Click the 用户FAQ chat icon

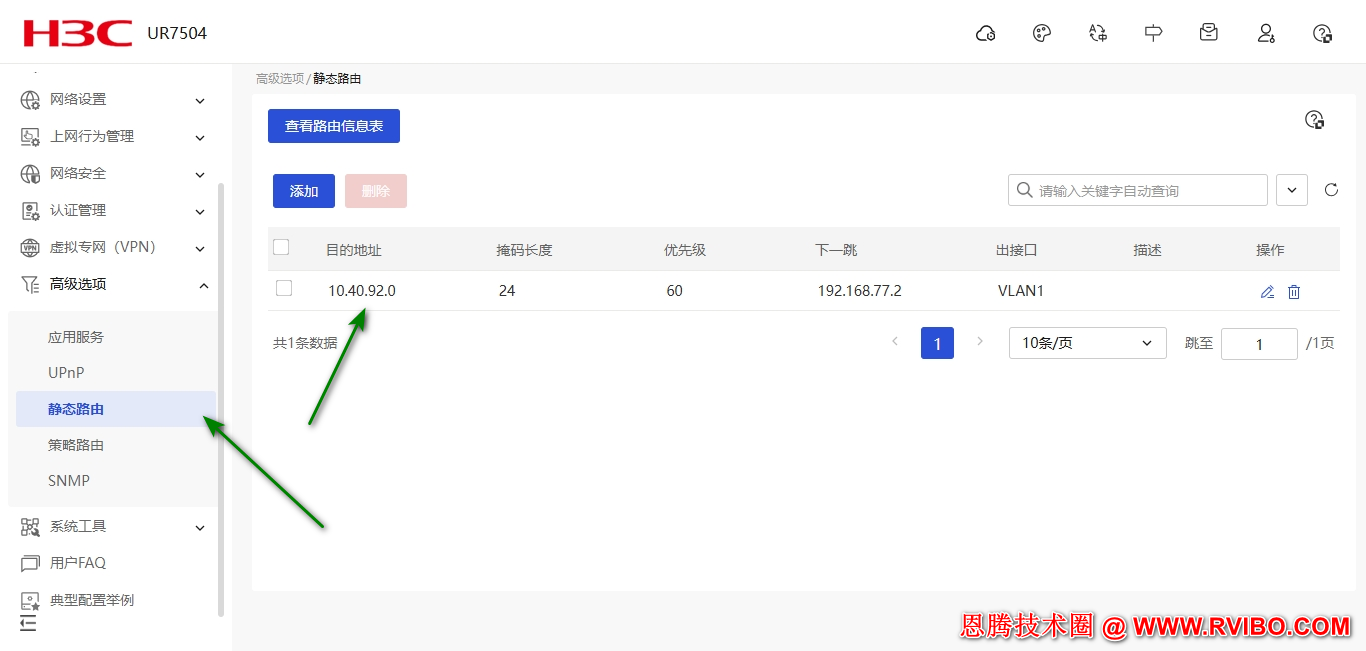tap(30, 564)
